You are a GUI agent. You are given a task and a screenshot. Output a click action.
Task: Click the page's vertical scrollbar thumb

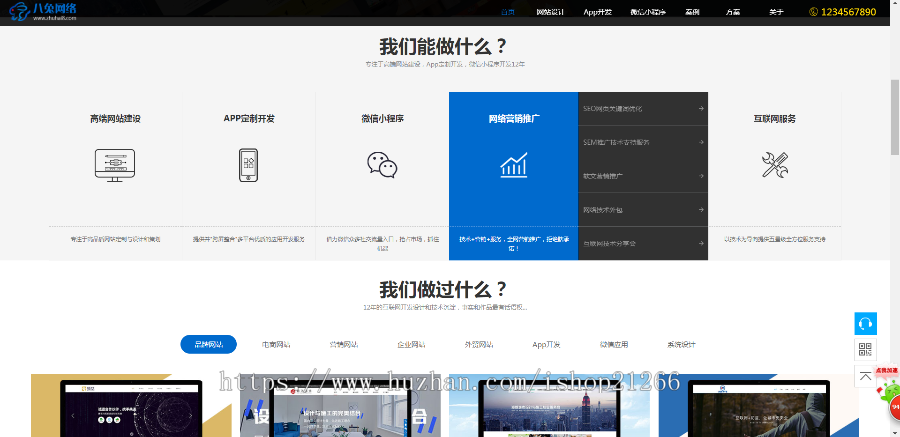coord(895,117)
